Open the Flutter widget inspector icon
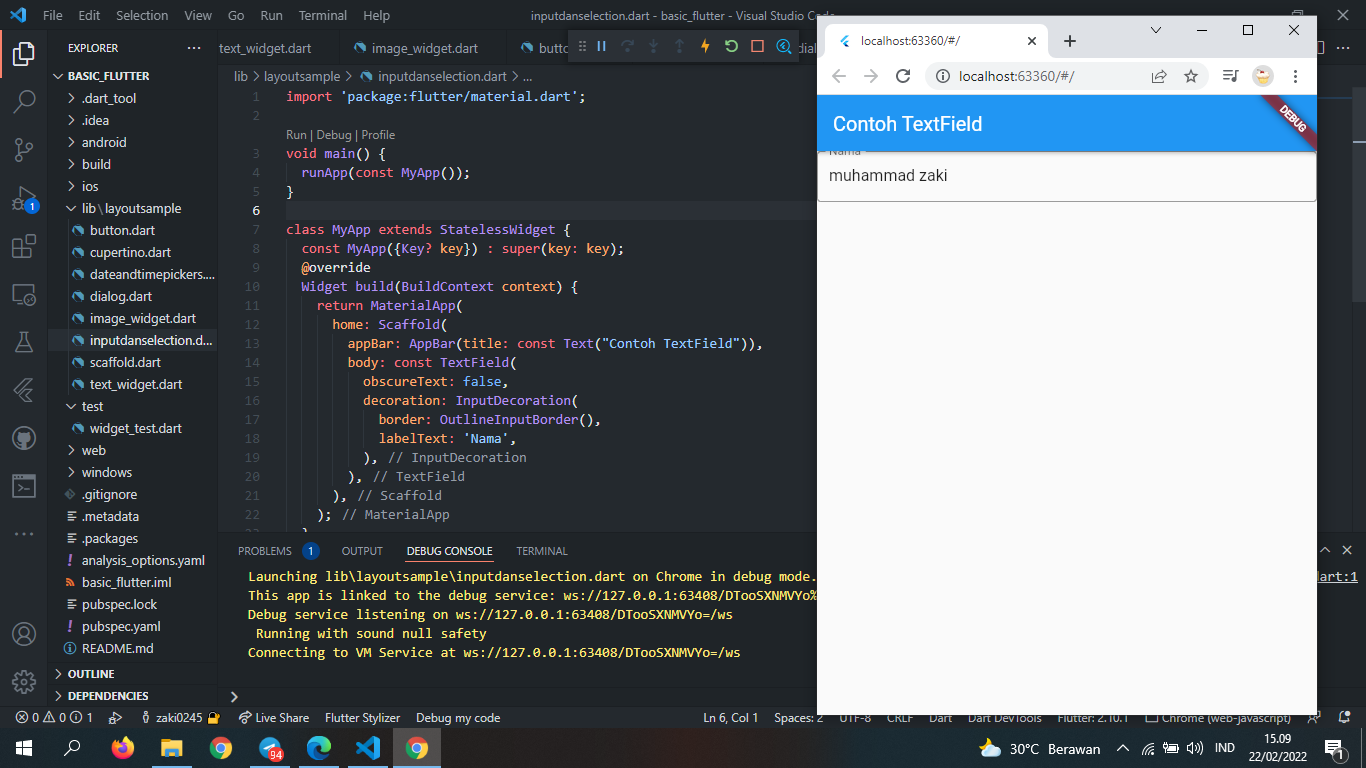The width and height of the screenshot is (1366, 768). [x=785, y=47]
